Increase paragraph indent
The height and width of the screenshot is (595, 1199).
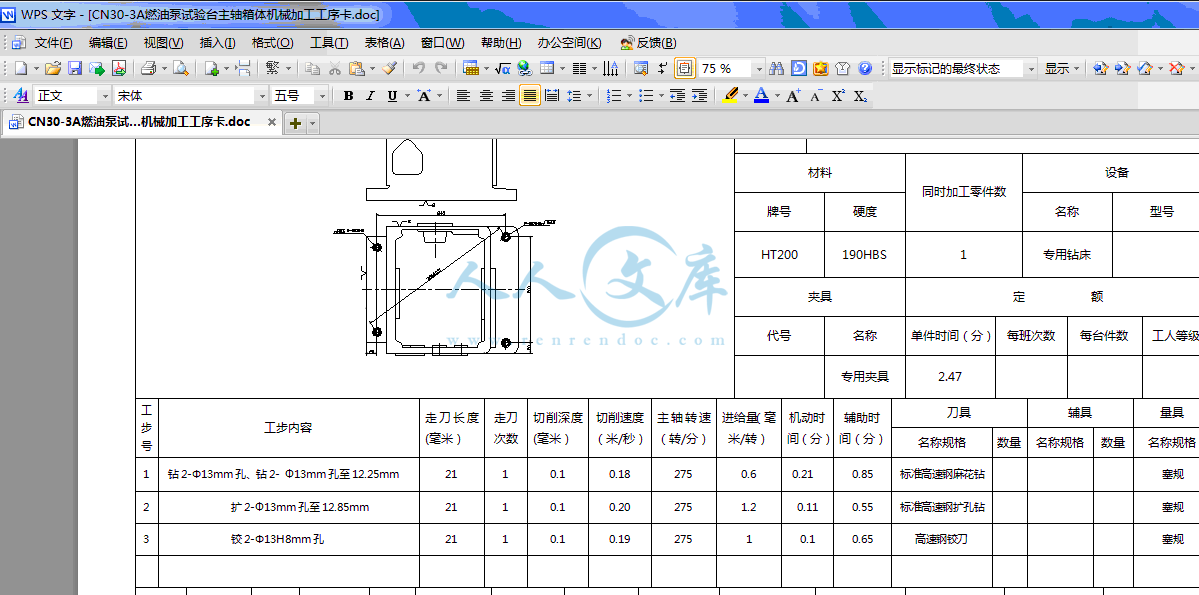point(699,96)
